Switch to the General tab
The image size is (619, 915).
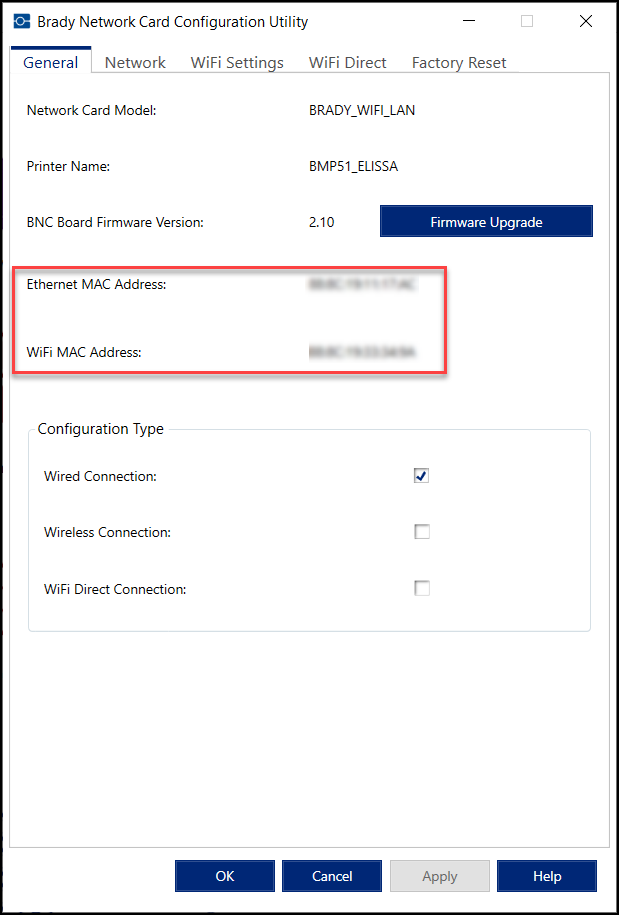(51, 62)
